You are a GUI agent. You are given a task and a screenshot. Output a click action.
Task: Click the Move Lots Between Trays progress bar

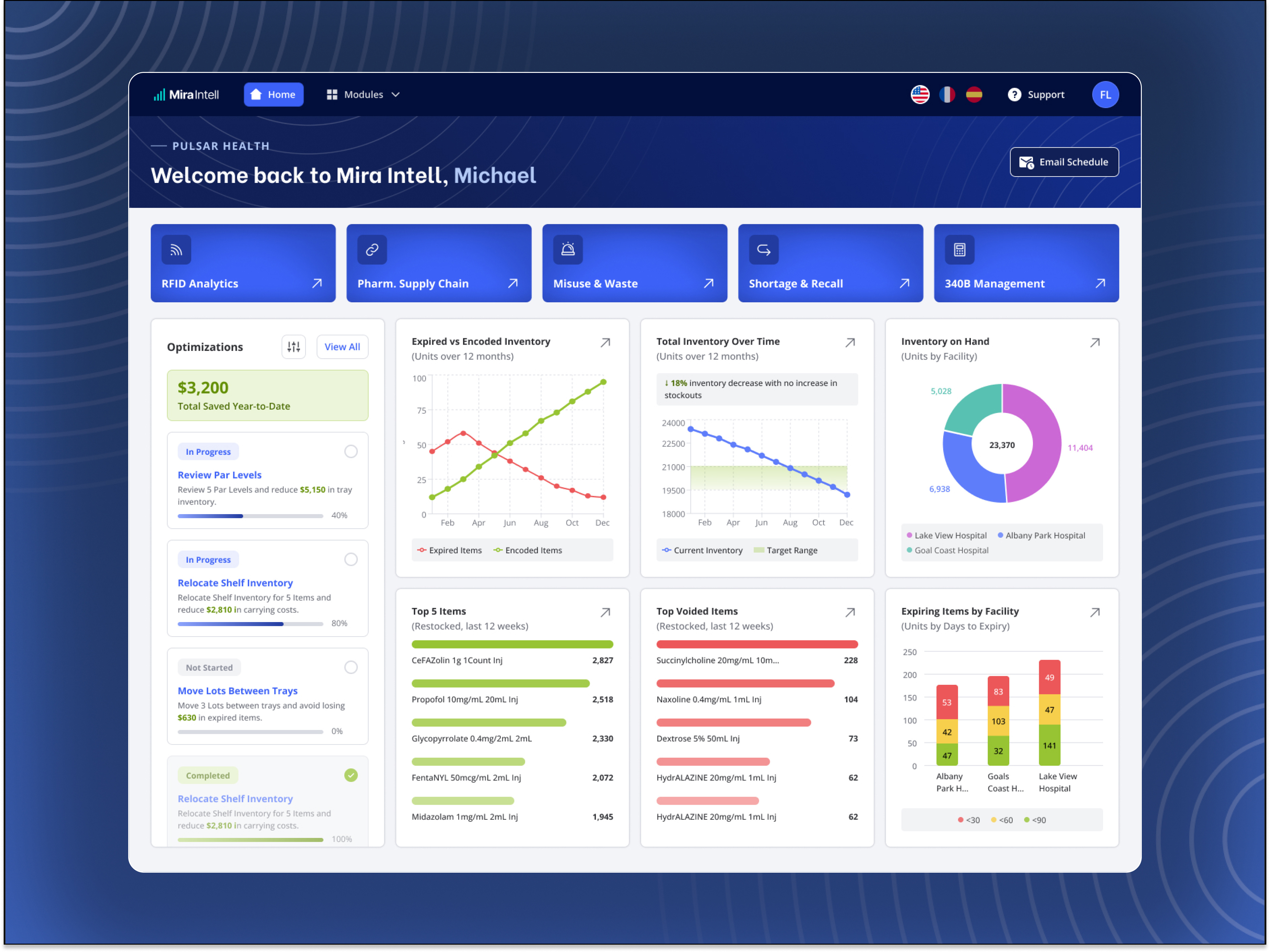(251, 732)
